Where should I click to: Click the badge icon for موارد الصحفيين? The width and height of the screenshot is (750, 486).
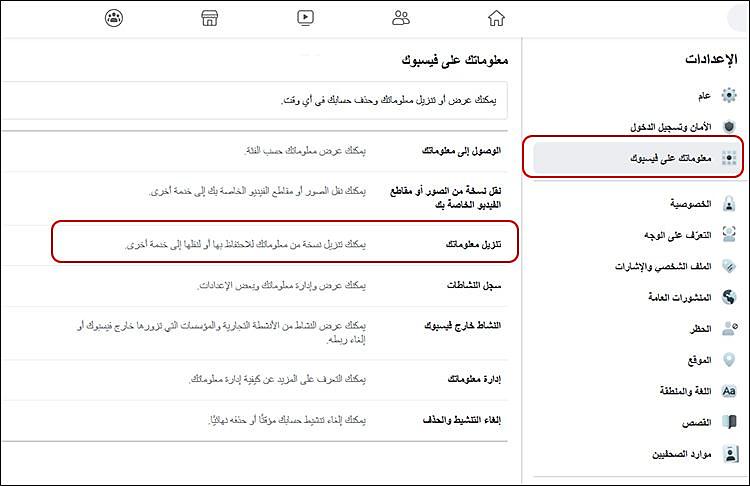(730, 453)
